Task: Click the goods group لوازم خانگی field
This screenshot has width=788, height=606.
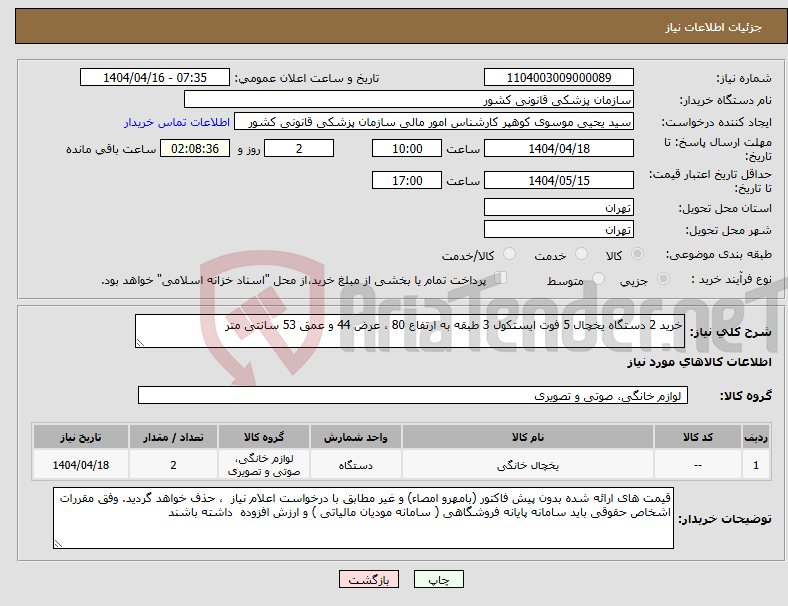Action: pyautogui.click(x=413, y=395)
